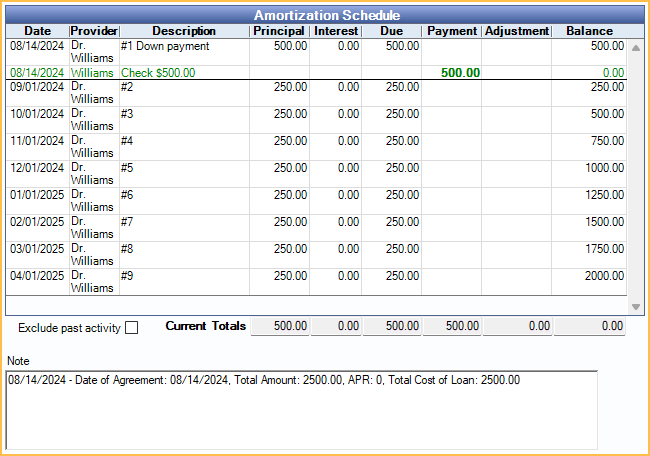Viewport: 650px width, 456px height.
Task: Click inside the Note text box
Action: pyautogui.click(x=301, y=410)
